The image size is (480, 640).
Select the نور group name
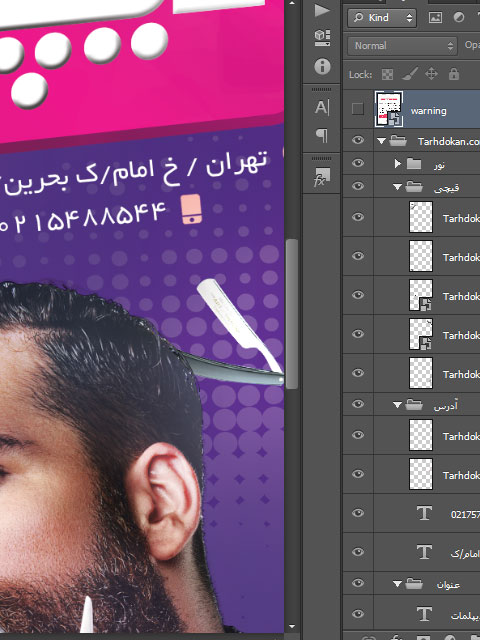point(439,165)
